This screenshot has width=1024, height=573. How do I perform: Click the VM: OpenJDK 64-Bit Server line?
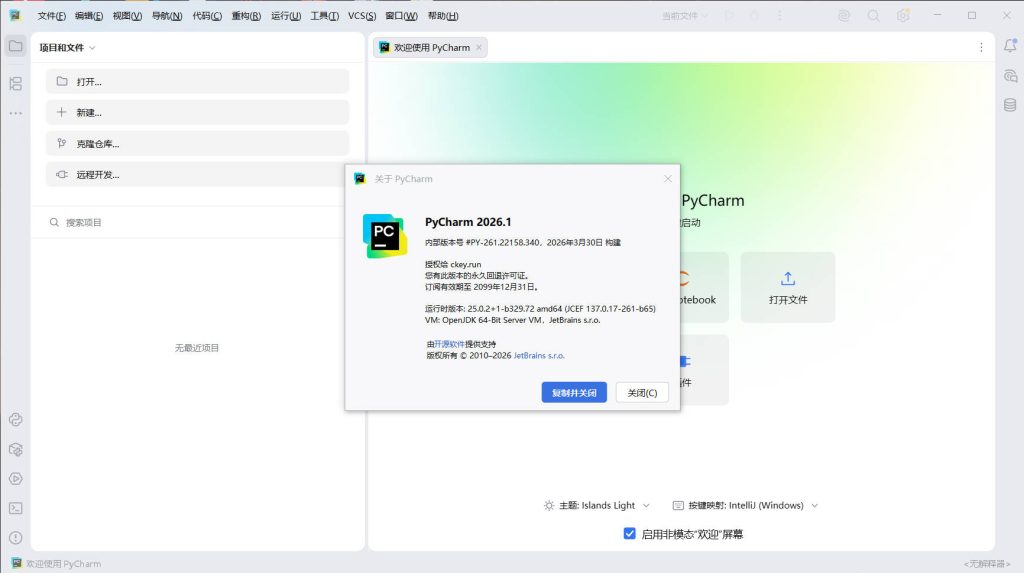tap(513, 320)
